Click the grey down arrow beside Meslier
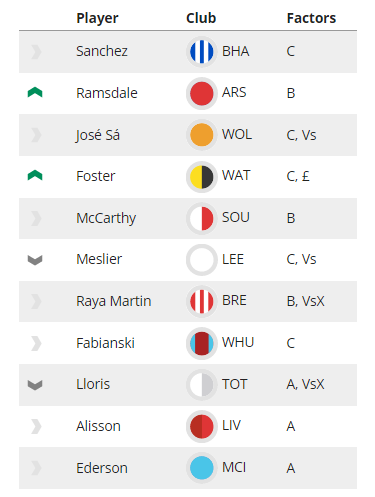 35,260
